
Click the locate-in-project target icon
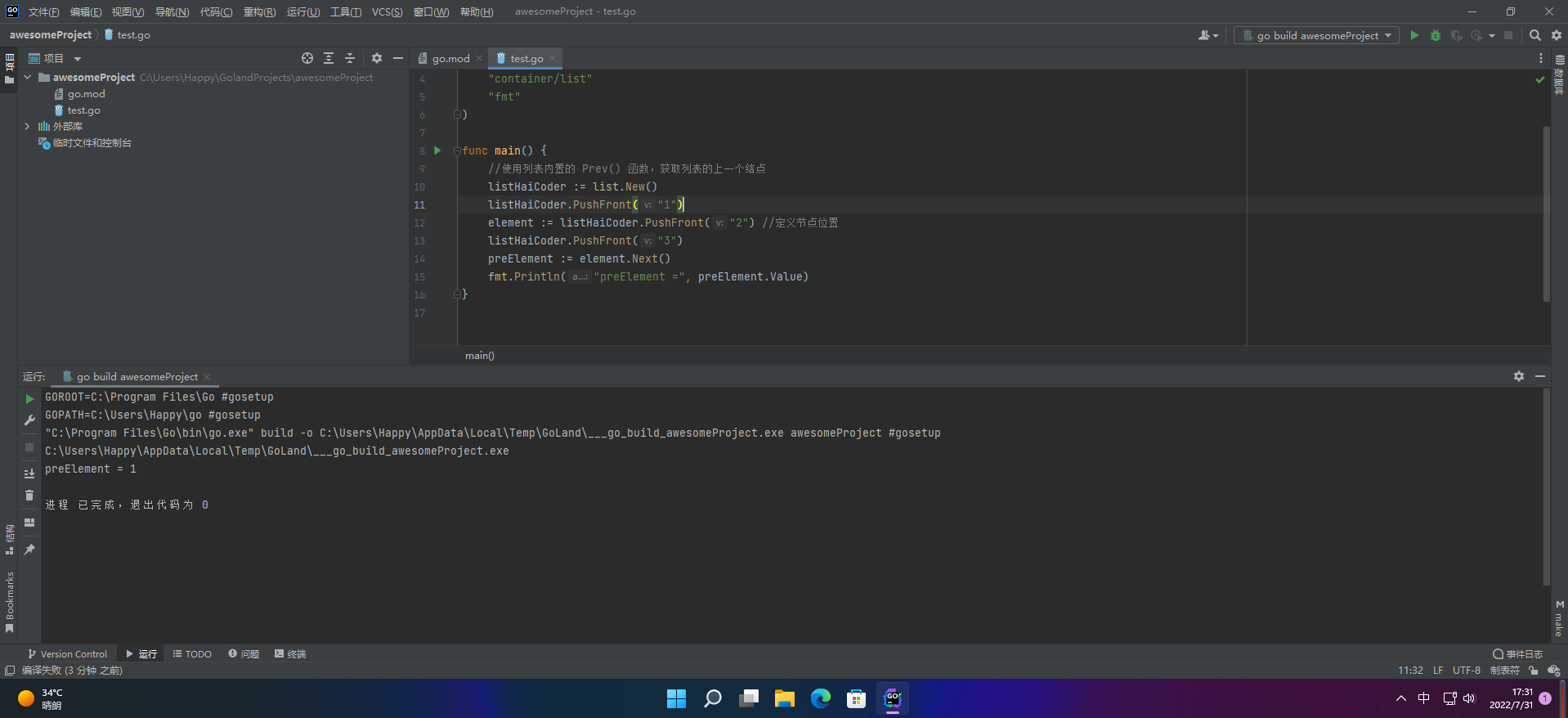tap(307, 58)
